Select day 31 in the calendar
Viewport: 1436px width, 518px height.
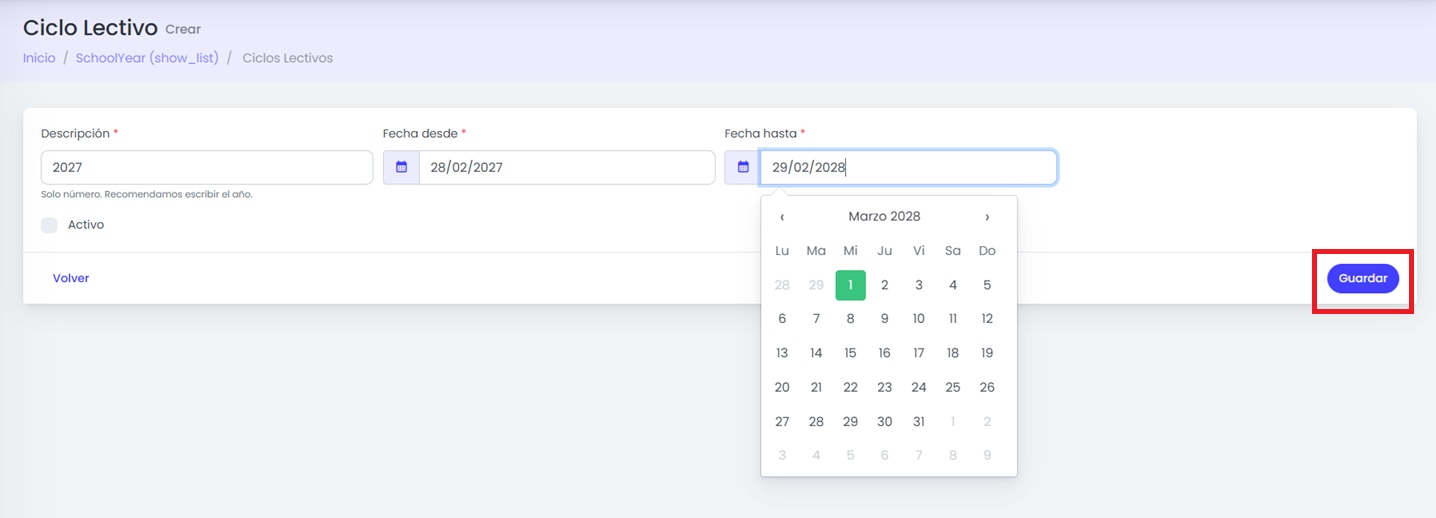tap(918, 421)
